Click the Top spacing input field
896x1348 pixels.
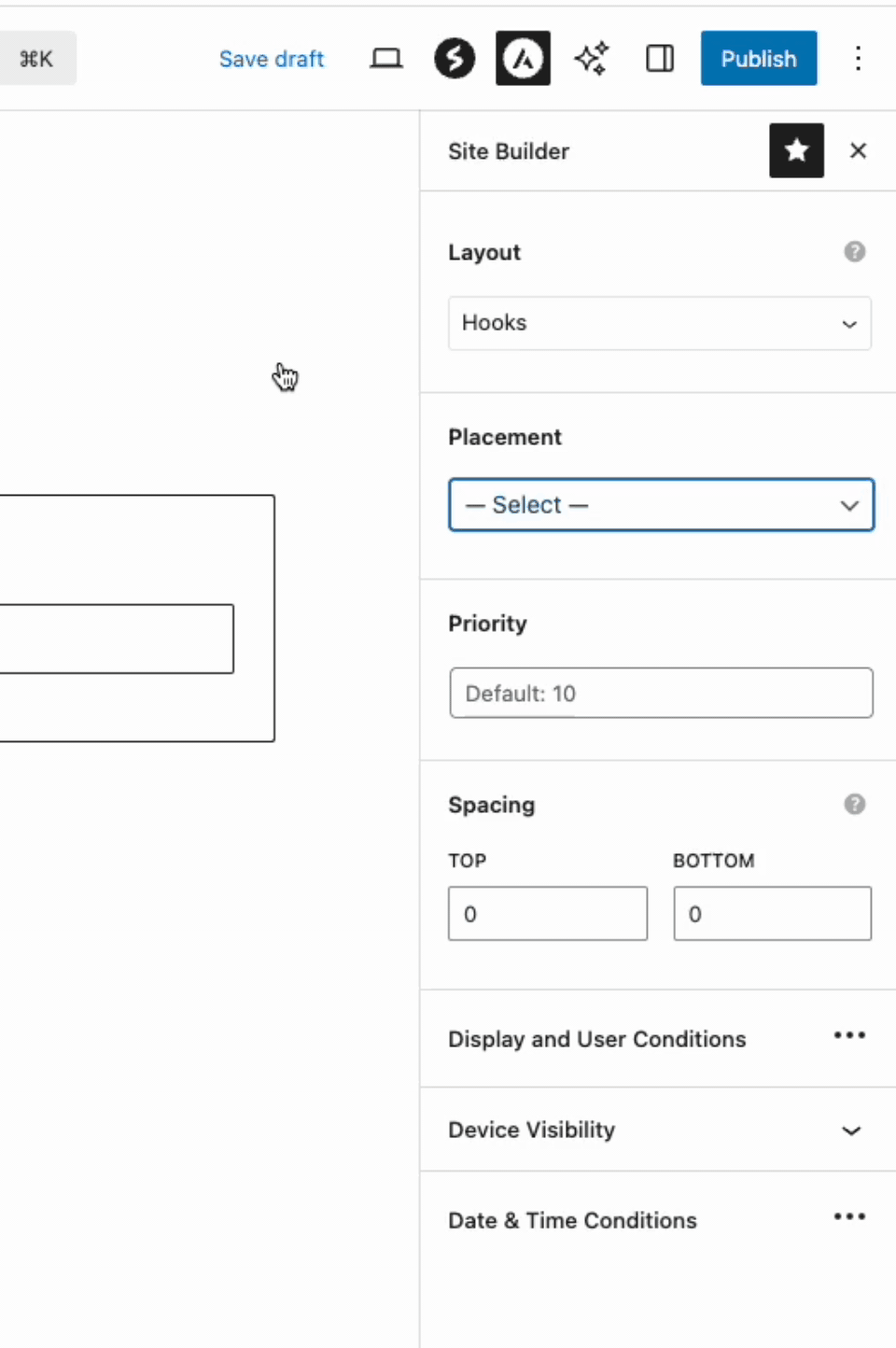[547, 914]
